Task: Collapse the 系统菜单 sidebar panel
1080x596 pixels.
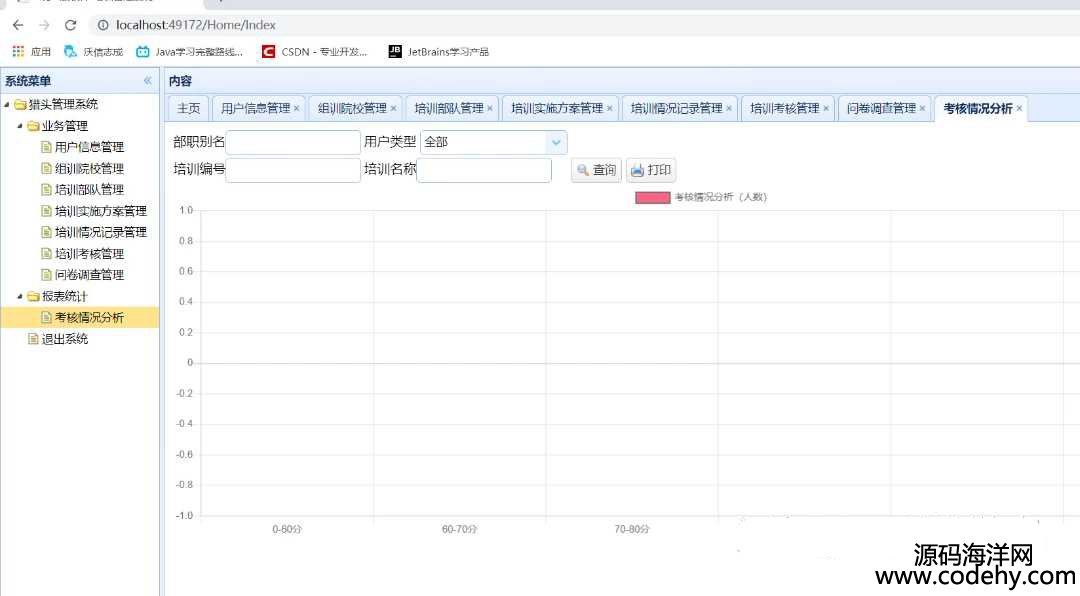Action: (147, 81)
